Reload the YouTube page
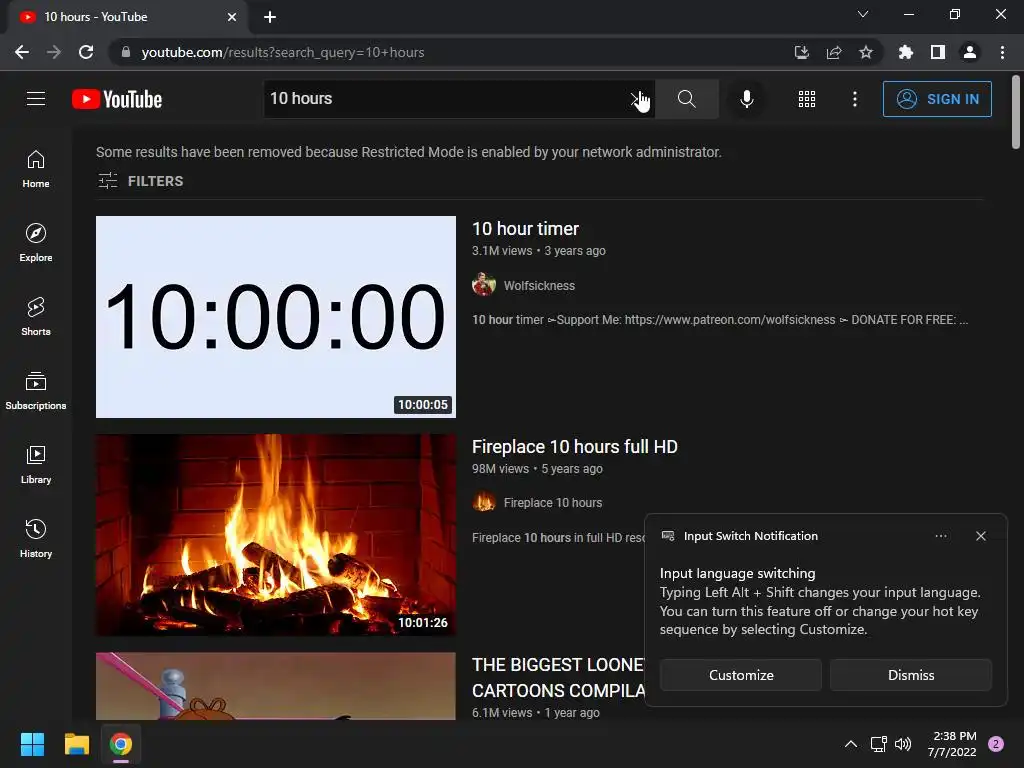The image size is (1024, 768). coord(86,52)
